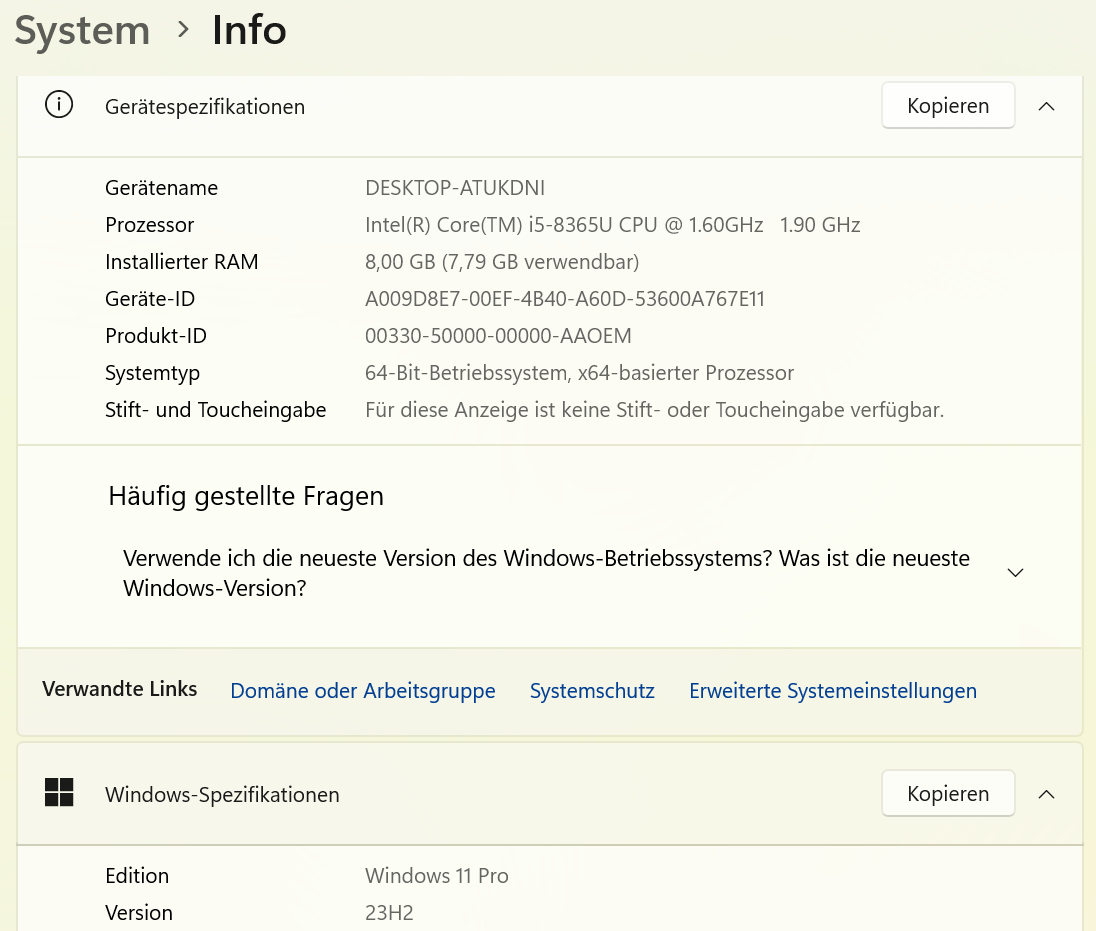Click the Info breadcrumb title
1096x931 pixels.
(x=250, y=30)
